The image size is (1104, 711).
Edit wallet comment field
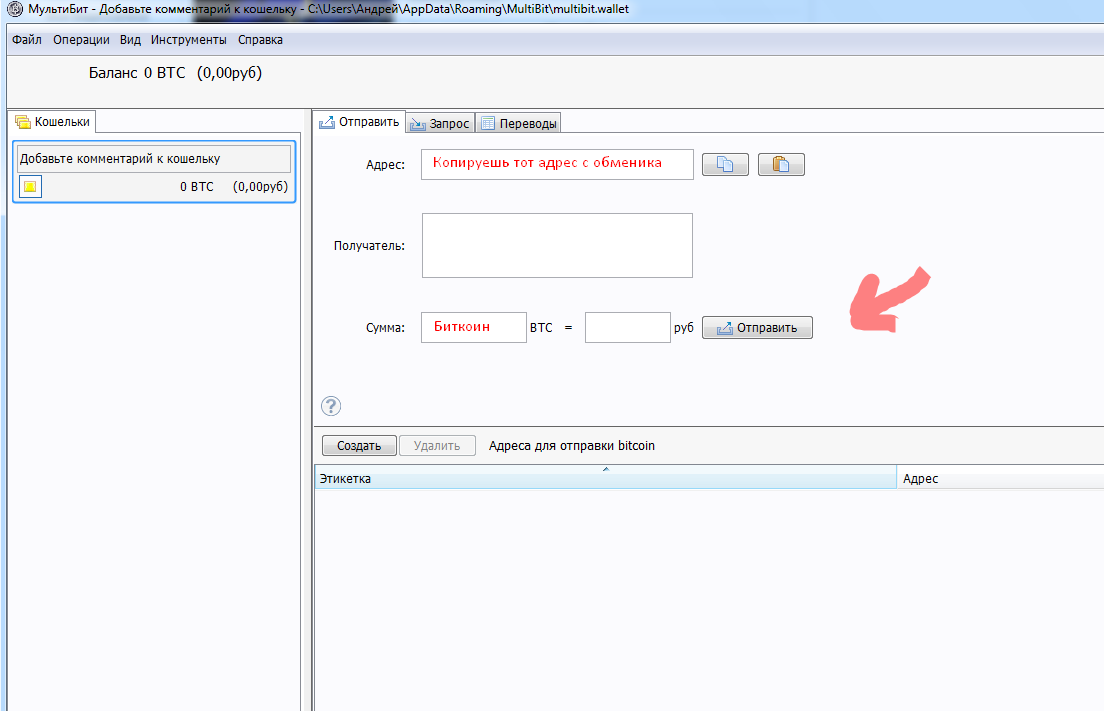click(x=153, y=158)
